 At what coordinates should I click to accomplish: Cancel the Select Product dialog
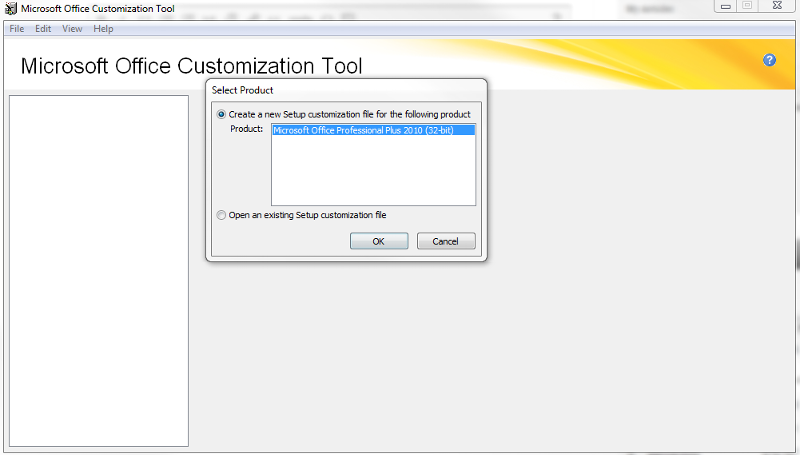[446, 241]
